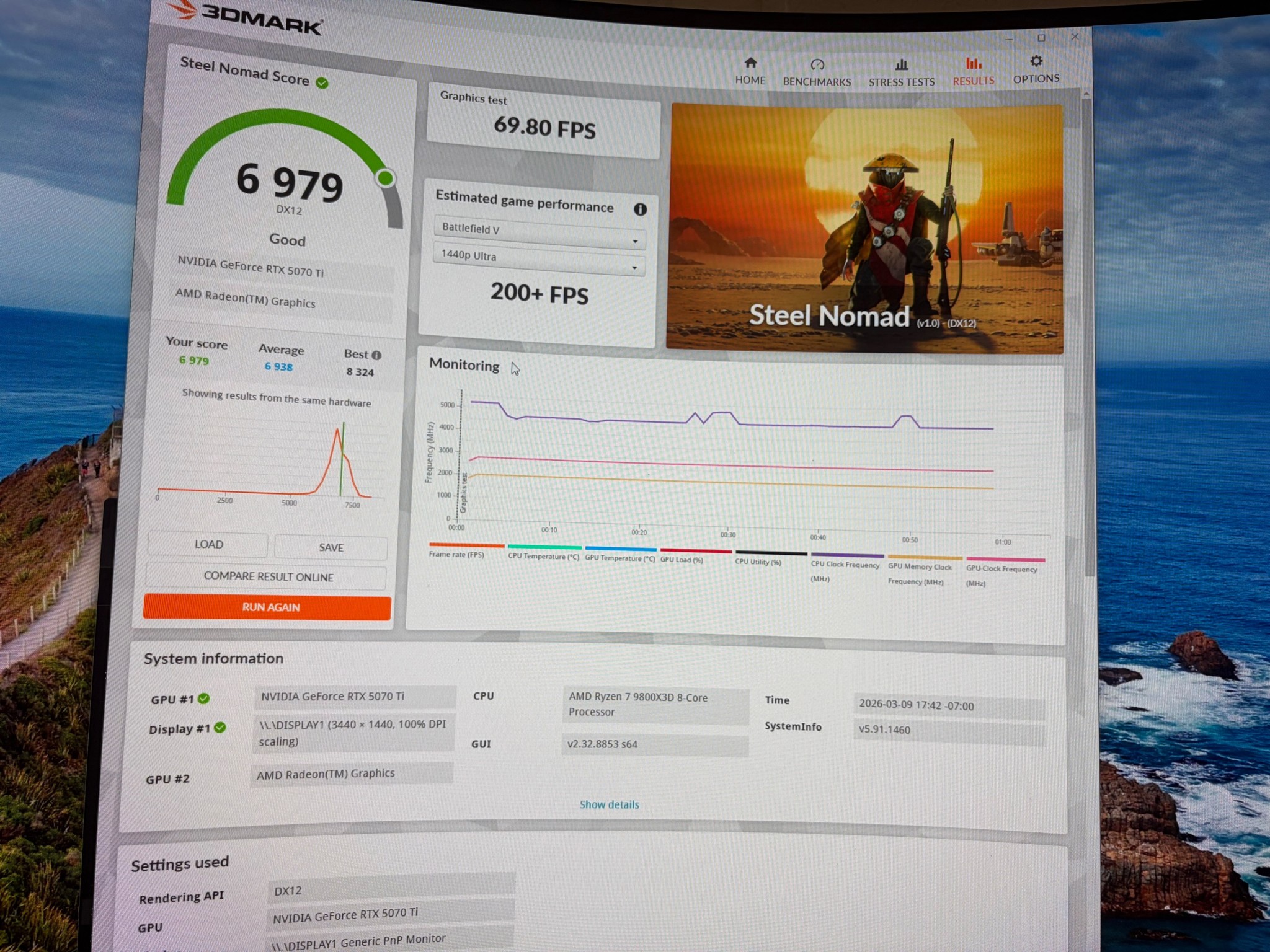1270x952 pixels.
Task: Click the green checkmark next to Display #1
Action: click(220, 728)
